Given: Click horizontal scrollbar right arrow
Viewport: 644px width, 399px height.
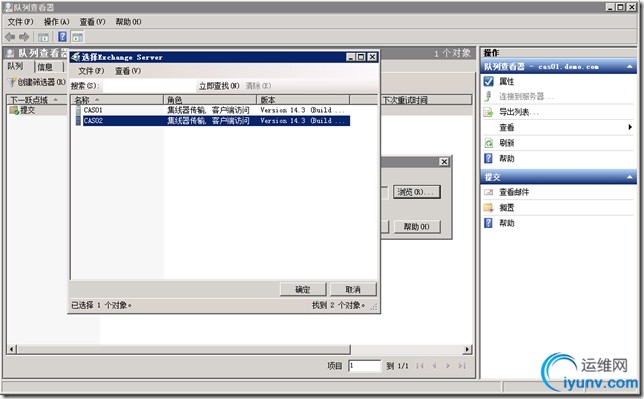Looking at the screenshot, I should (x=467, y=349).
